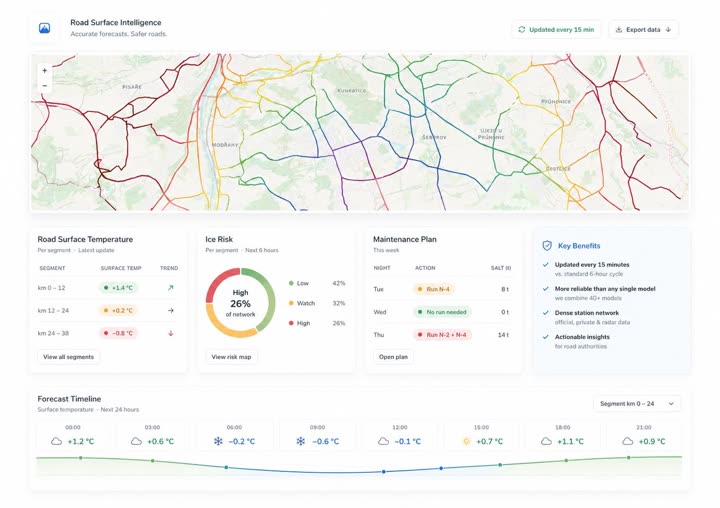Click the snowflake icon at 06:00 forecast

218,441
